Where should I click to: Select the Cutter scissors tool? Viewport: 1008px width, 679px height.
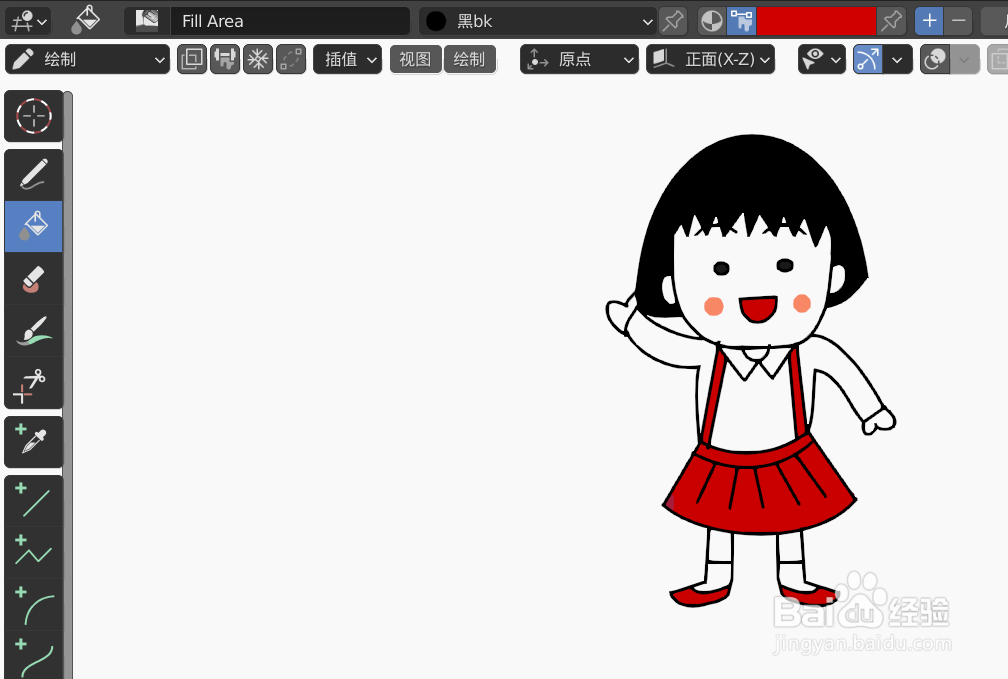[x=33, y=383]
